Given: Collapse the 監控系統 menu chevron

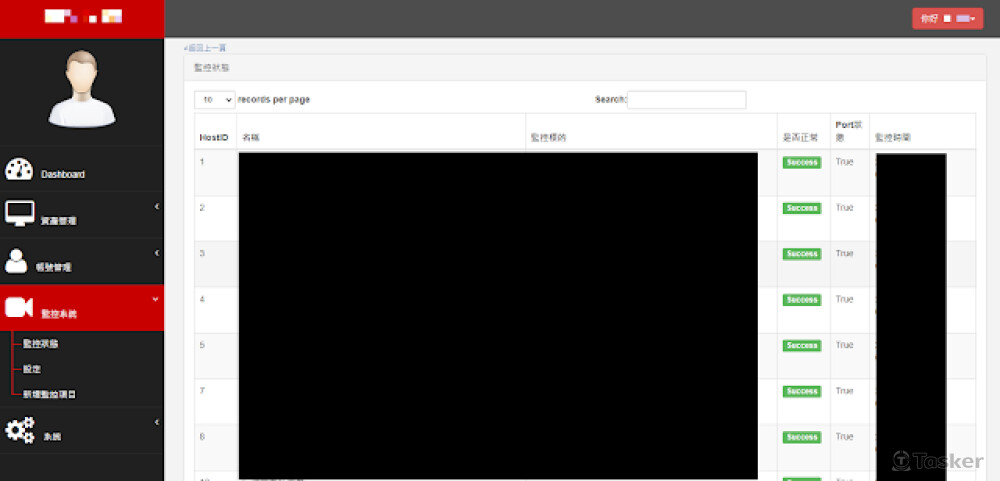Looking at the screenshot, I should tap(156, 299).
